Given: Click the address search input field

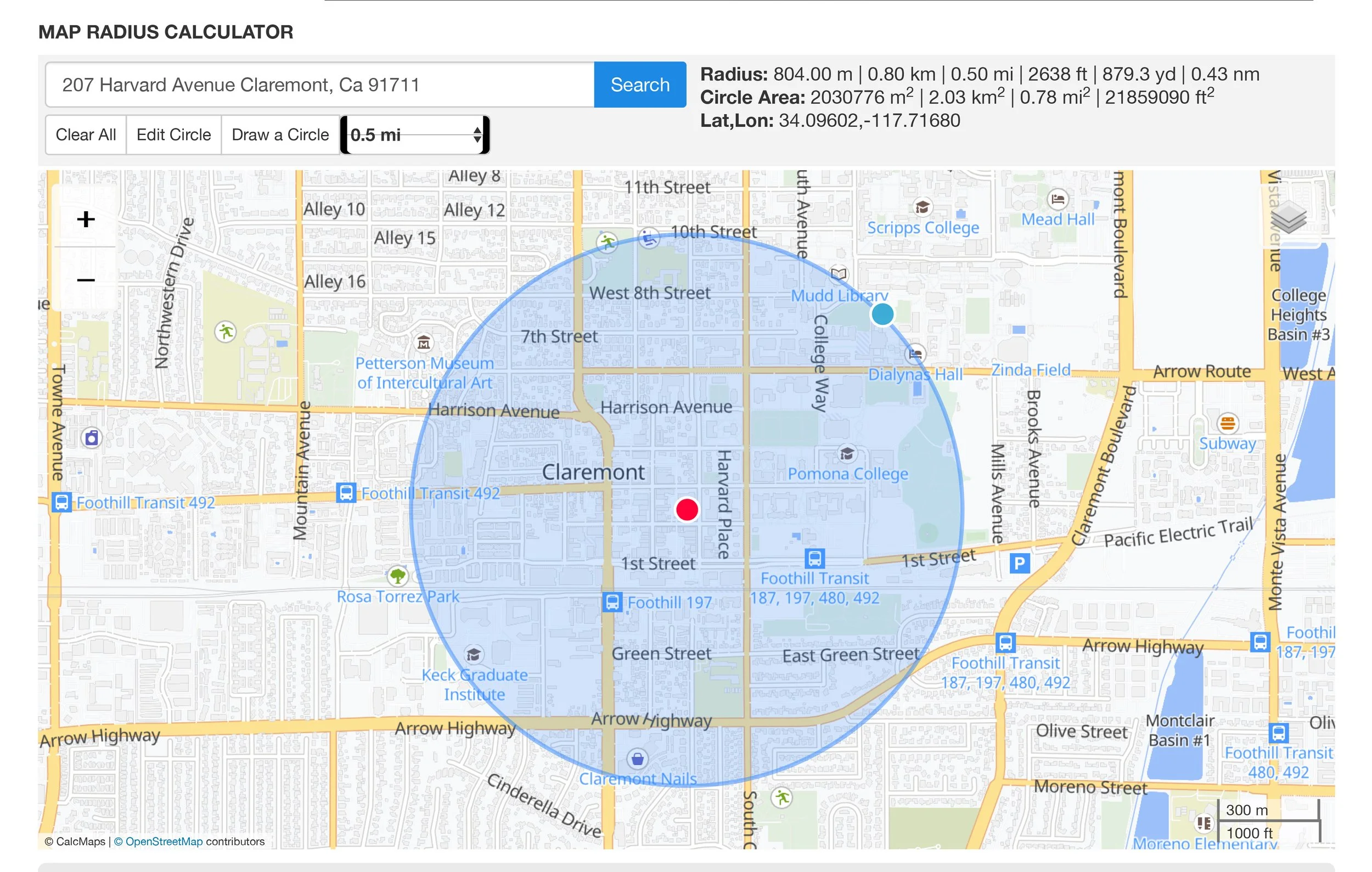Looking at the screenshot, I should (319, 85).
